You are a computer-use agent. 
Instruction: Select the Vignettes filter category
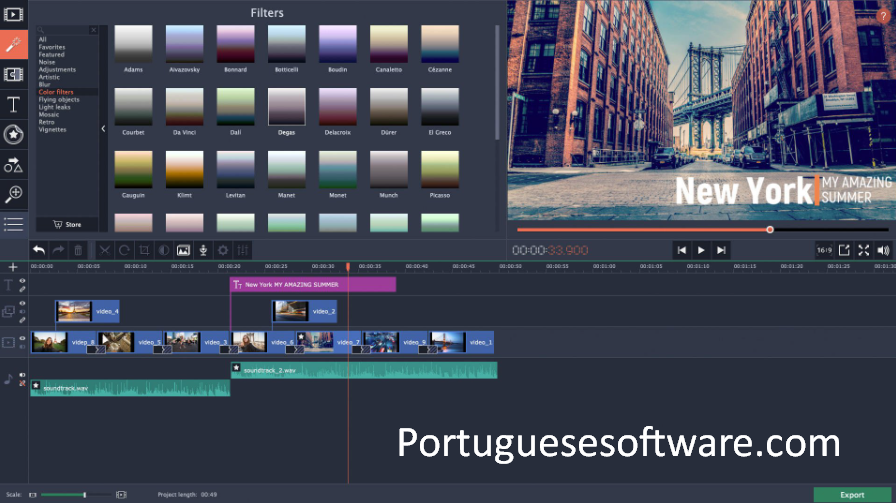coord(53,129)
